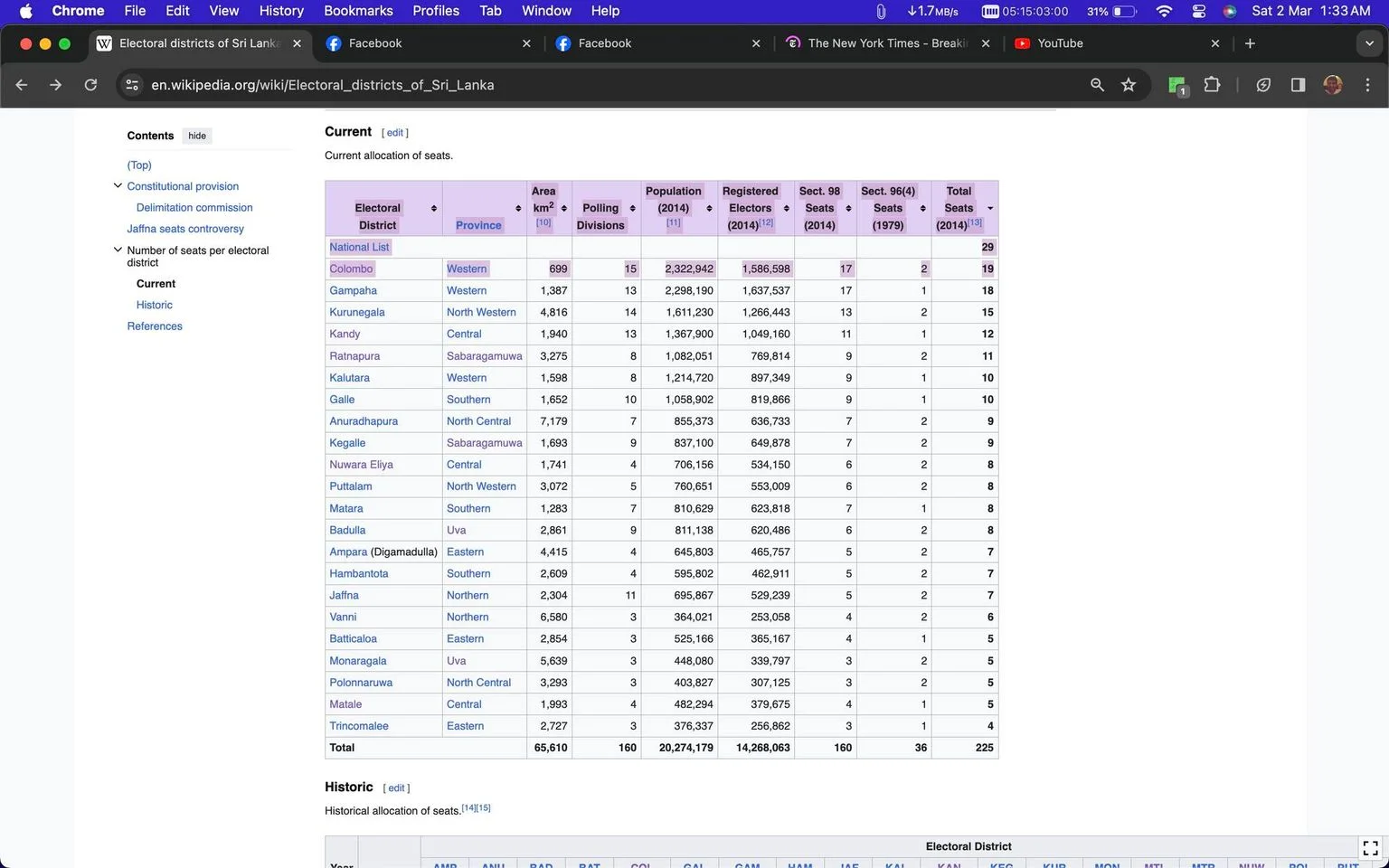Collapse Number of seats per electoral district
The height and width of the screenshot is (868, 1389).
click(x=118, y=250)
